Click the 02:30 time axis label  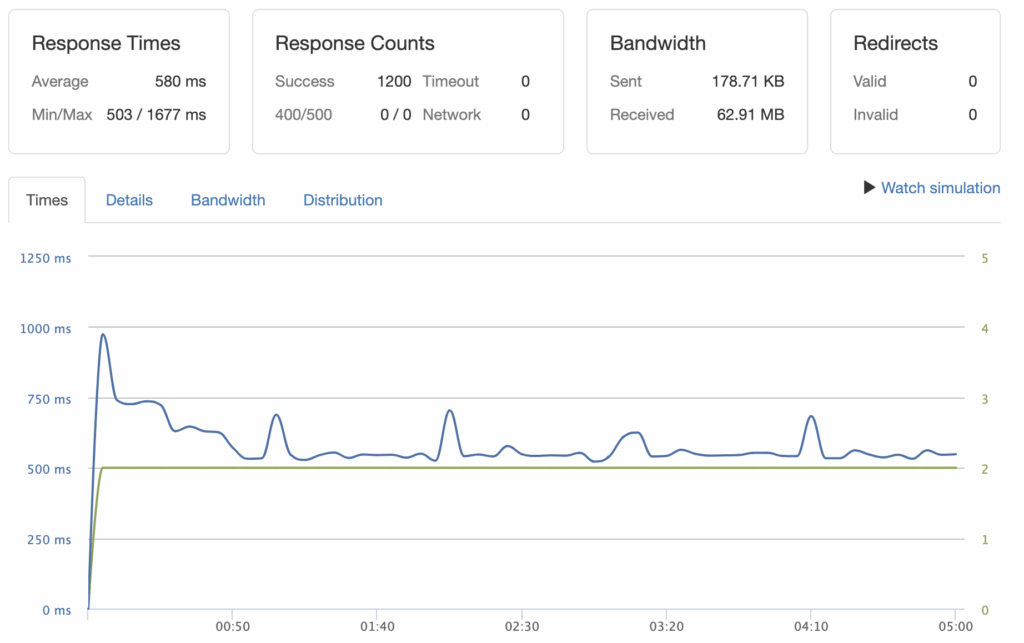tap(521, 627)
